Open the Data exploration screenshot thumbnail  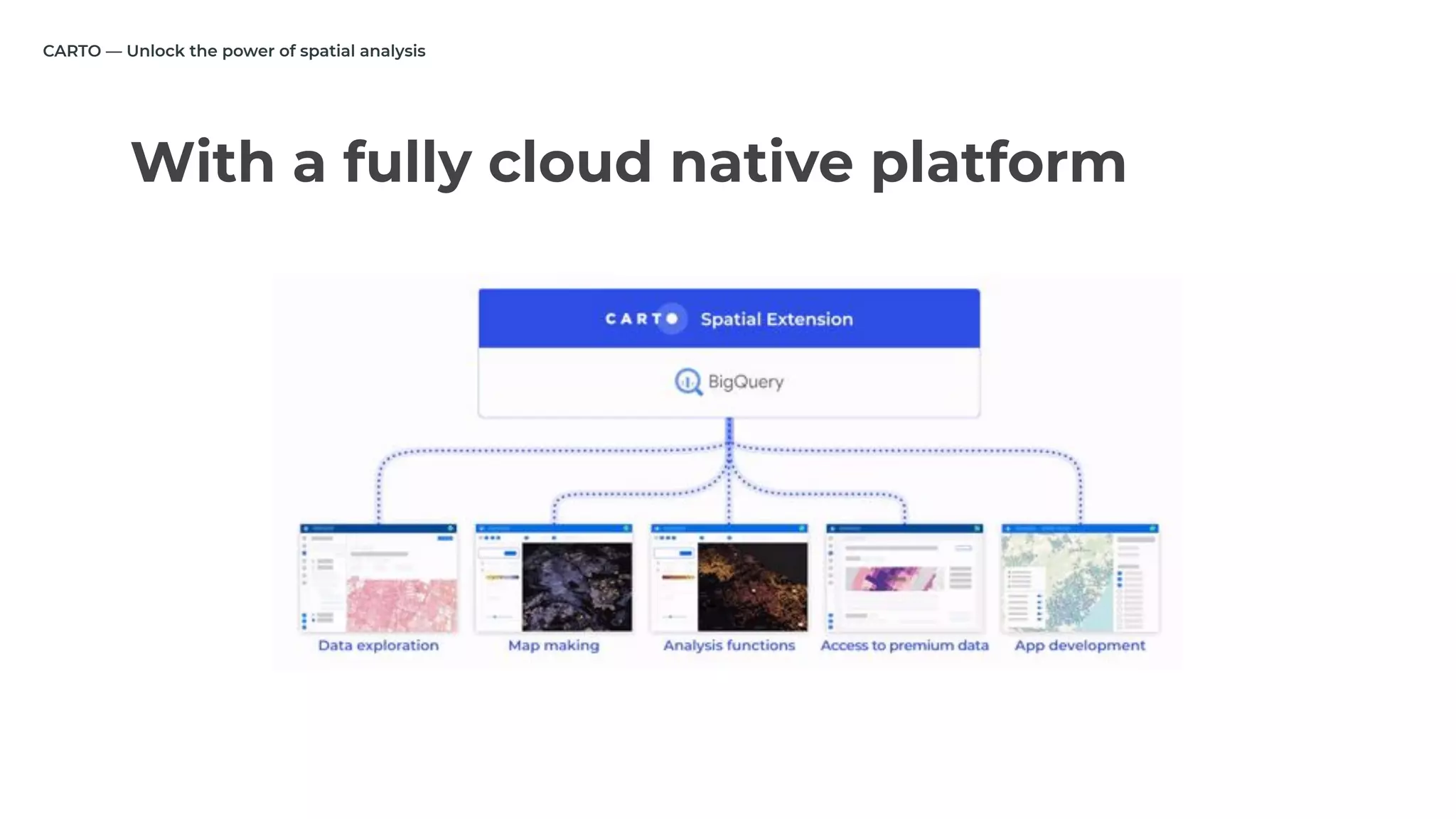coord(378,578)
